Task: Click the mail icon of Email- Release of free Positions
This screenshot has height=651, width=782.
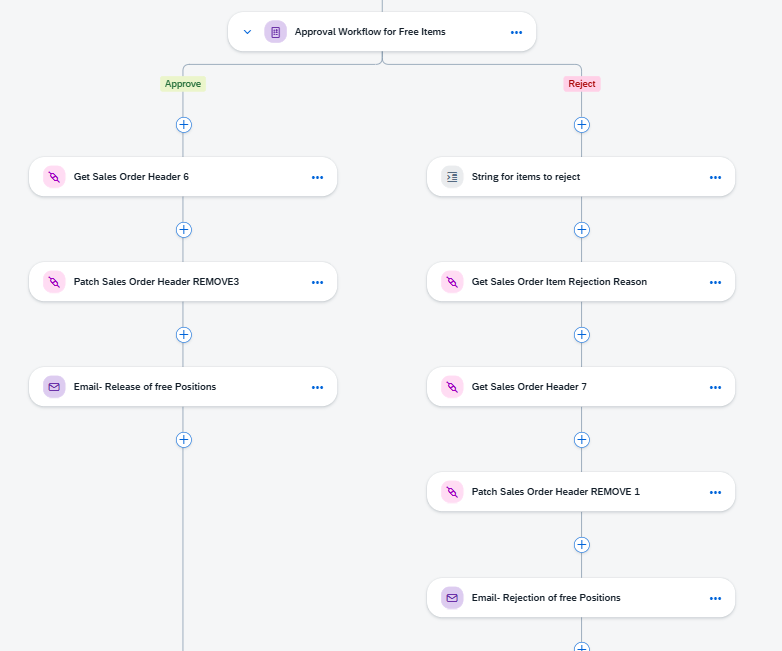Action: pyautogui.click(x=54, y=387)
